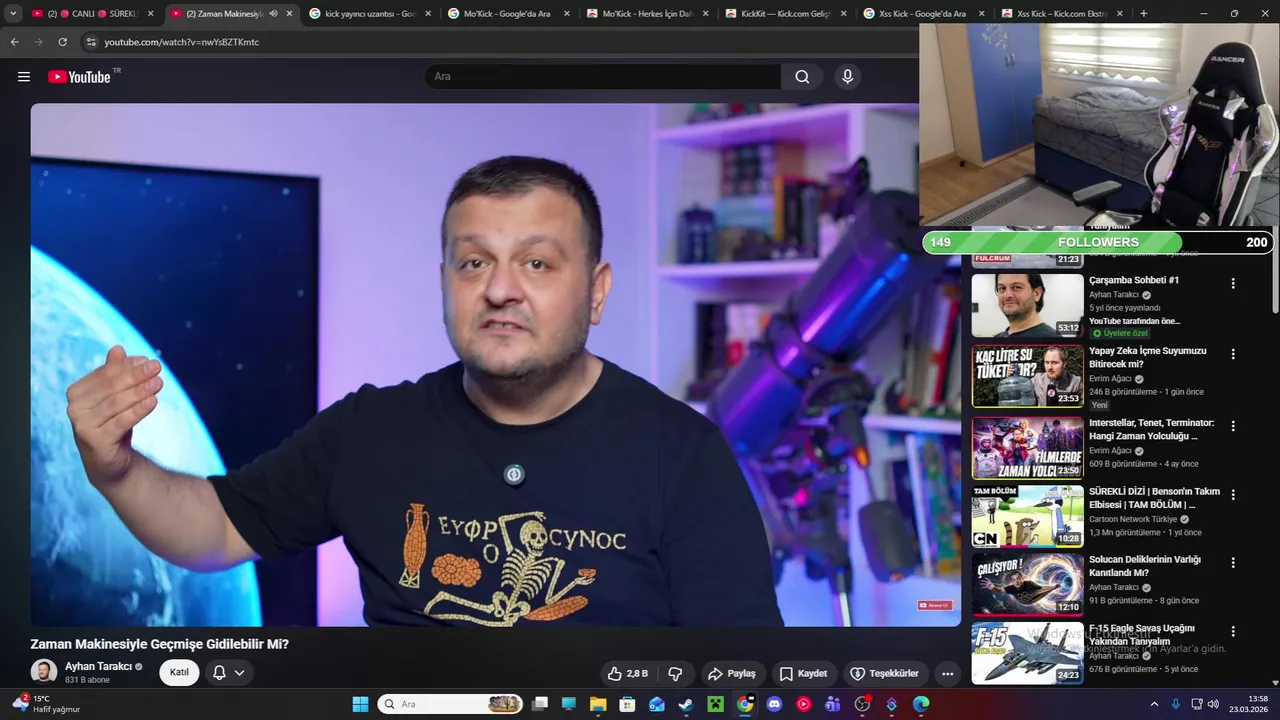Start voice search with the microphone

(848, 77)
